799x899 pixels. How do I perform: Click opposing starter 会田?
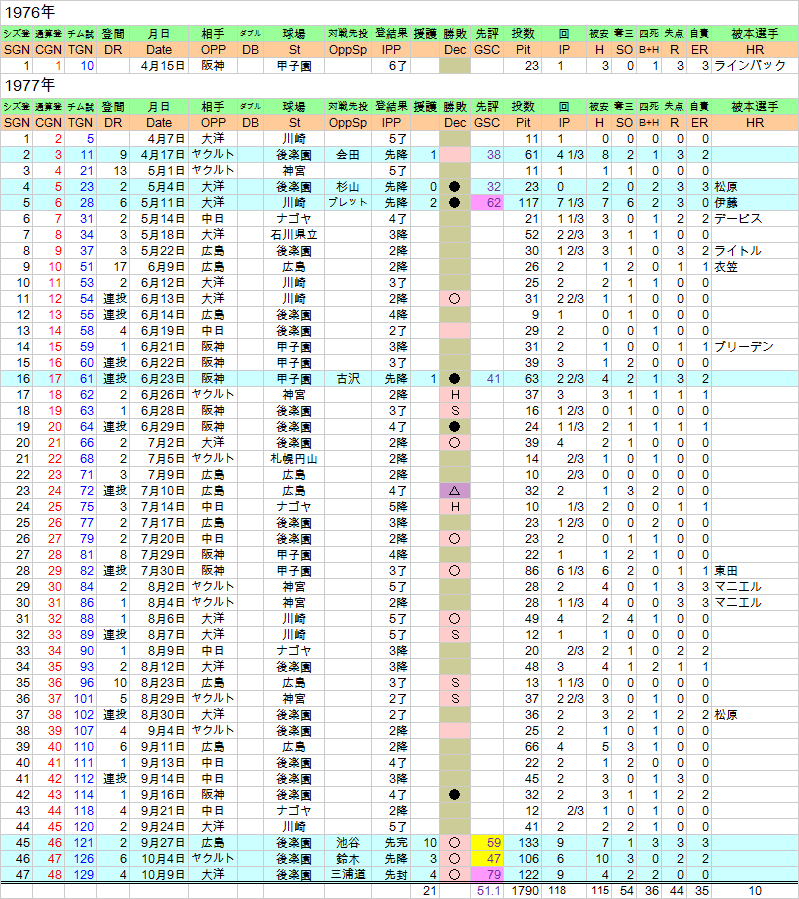tap(348, 155)
